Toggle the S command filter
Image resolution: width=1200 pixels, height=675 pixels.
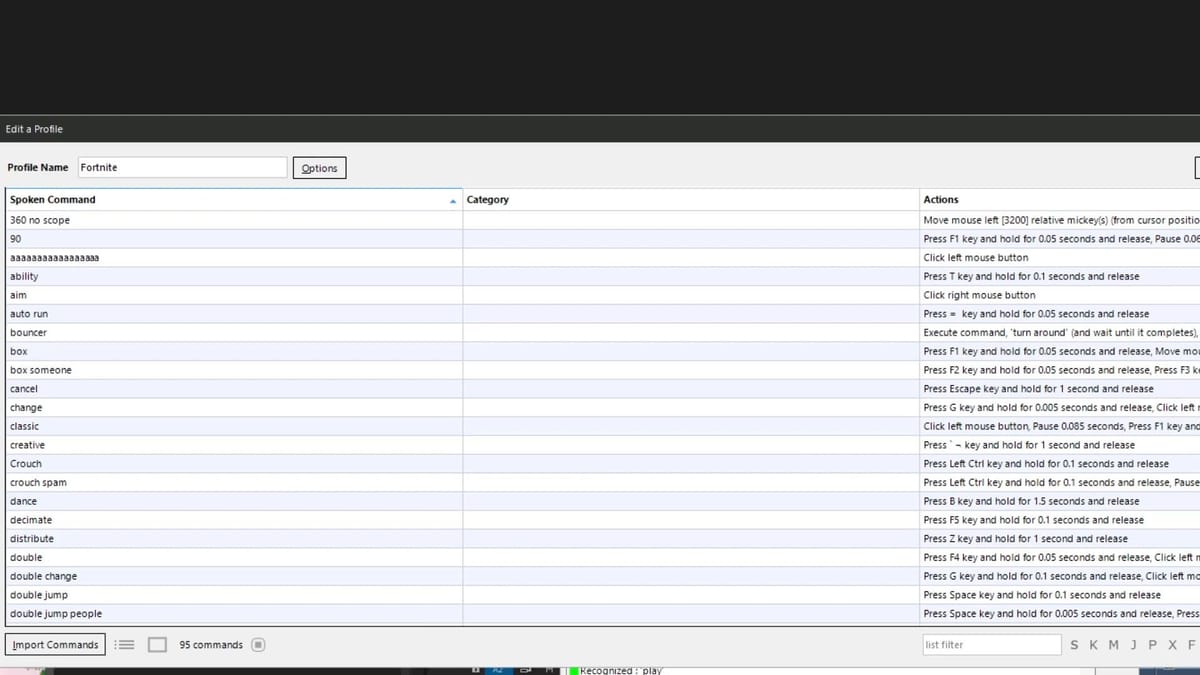click(x=1074, y=645)
